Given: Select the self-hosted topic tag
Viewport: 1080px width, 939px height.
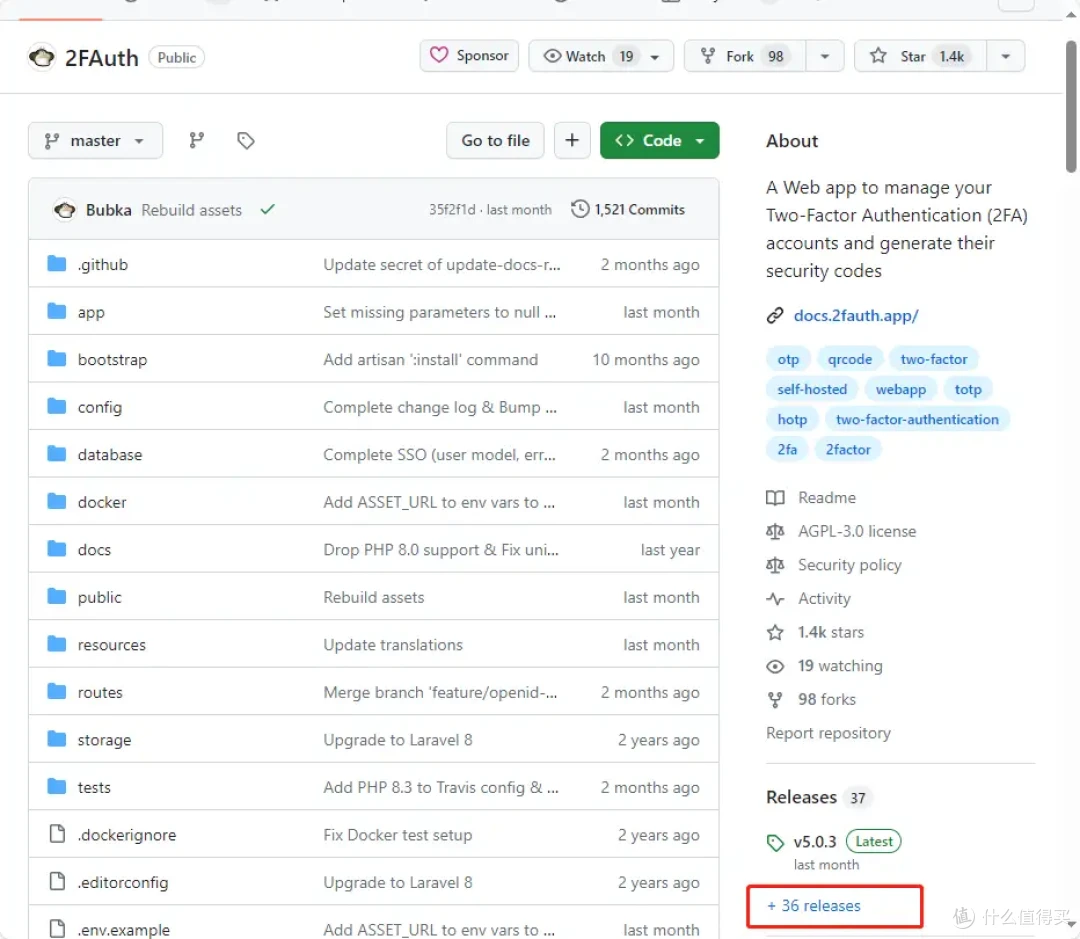Looking at the screenshot, I should tap(812, 389).
